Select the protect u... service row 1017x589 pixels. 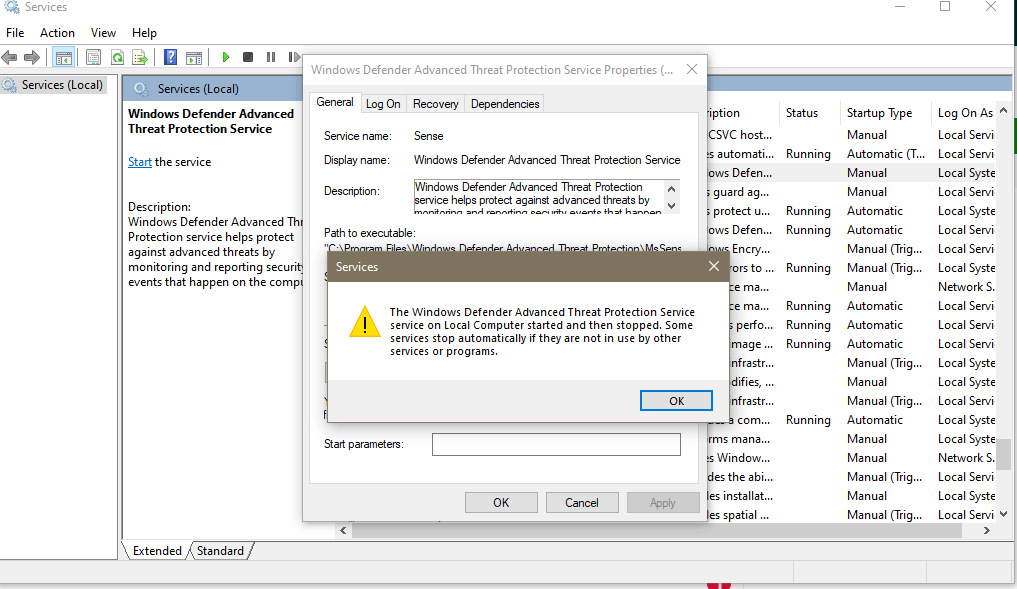pos(852,211)
